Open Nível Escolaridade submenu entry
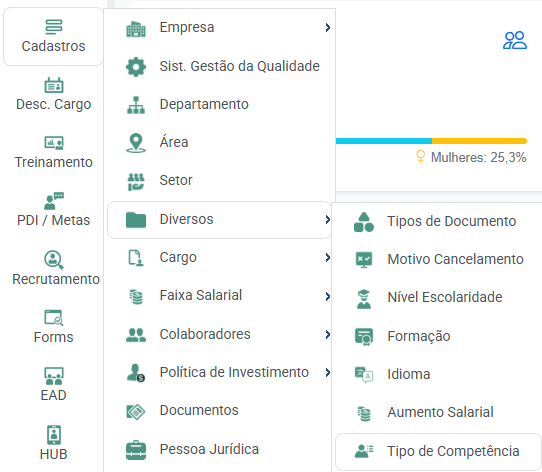542x472 pixels. click(438, 297)
